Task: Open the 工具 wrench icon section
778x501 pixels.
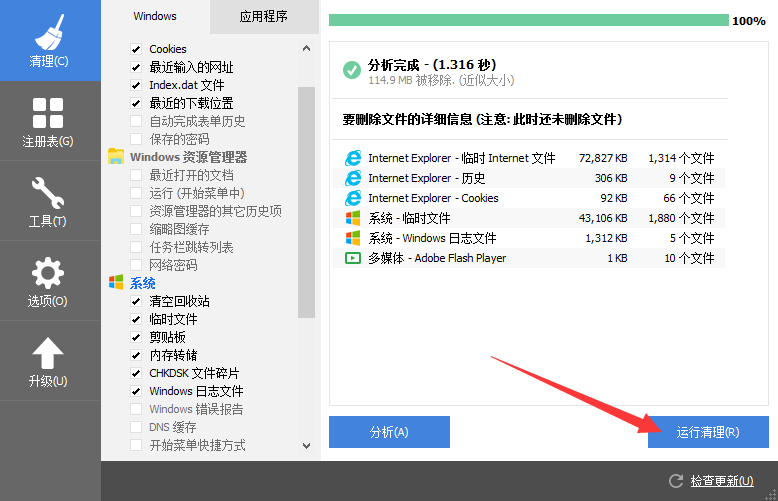Action: (48, 200)
